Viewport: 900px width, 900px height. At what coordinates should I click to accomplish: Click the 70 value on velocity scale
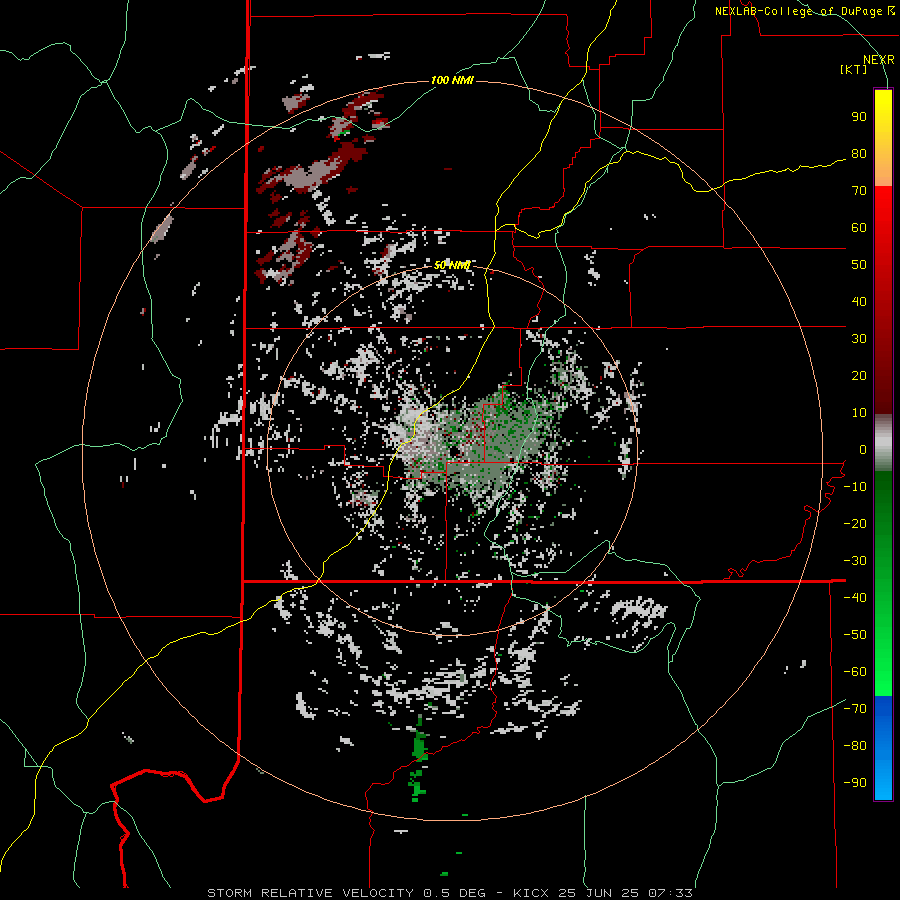859,191
